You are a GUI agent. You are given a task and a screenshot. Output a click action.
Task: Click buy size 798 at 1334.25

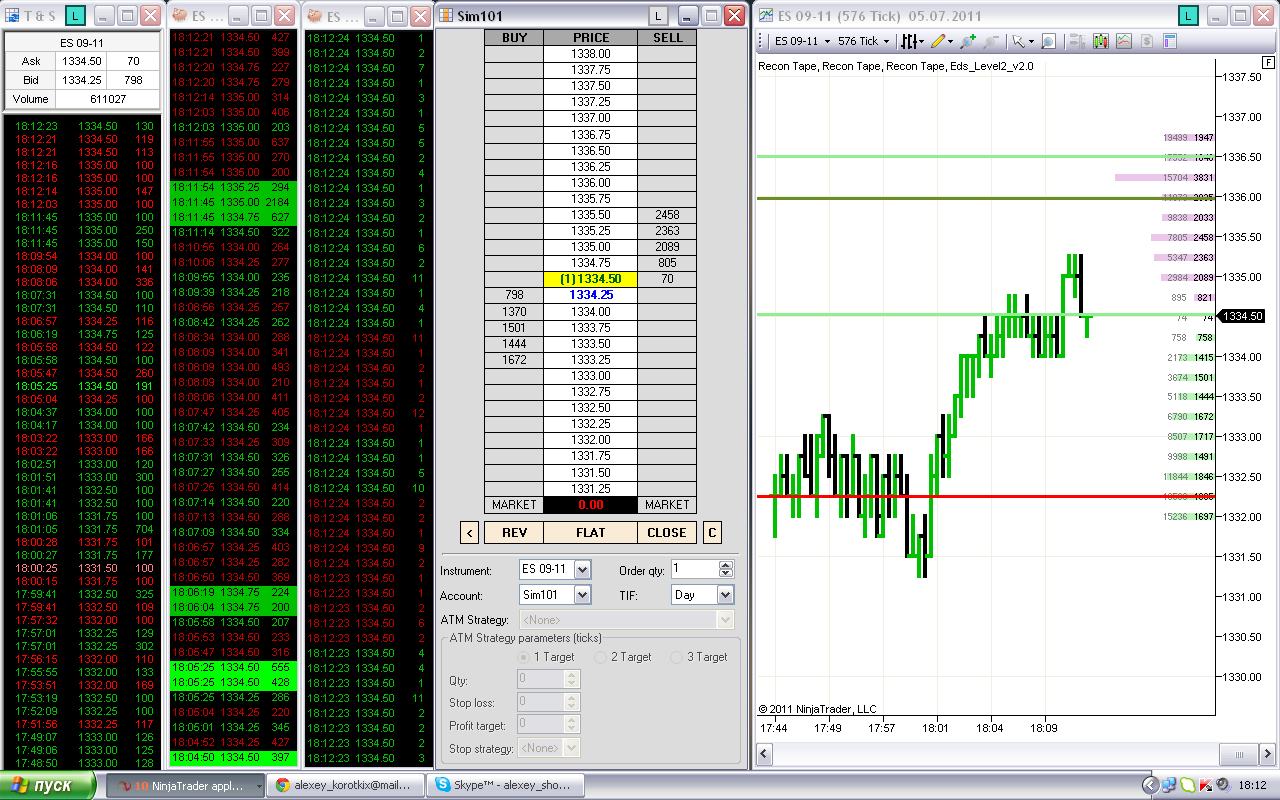pyautogui.click(x=514, y=295)
